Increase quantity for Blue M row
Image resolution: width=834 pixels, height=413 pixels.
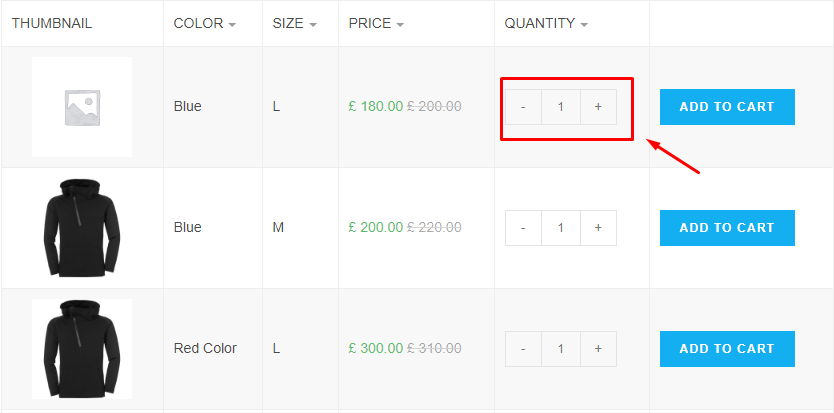[x=598, y=228]
